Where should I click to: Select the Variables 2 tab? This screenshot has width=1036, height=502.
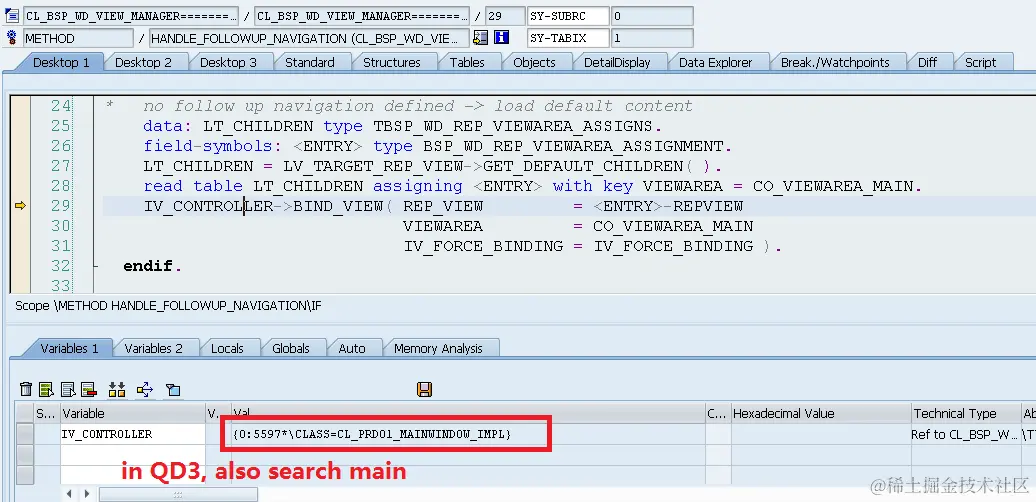point(153,348)
